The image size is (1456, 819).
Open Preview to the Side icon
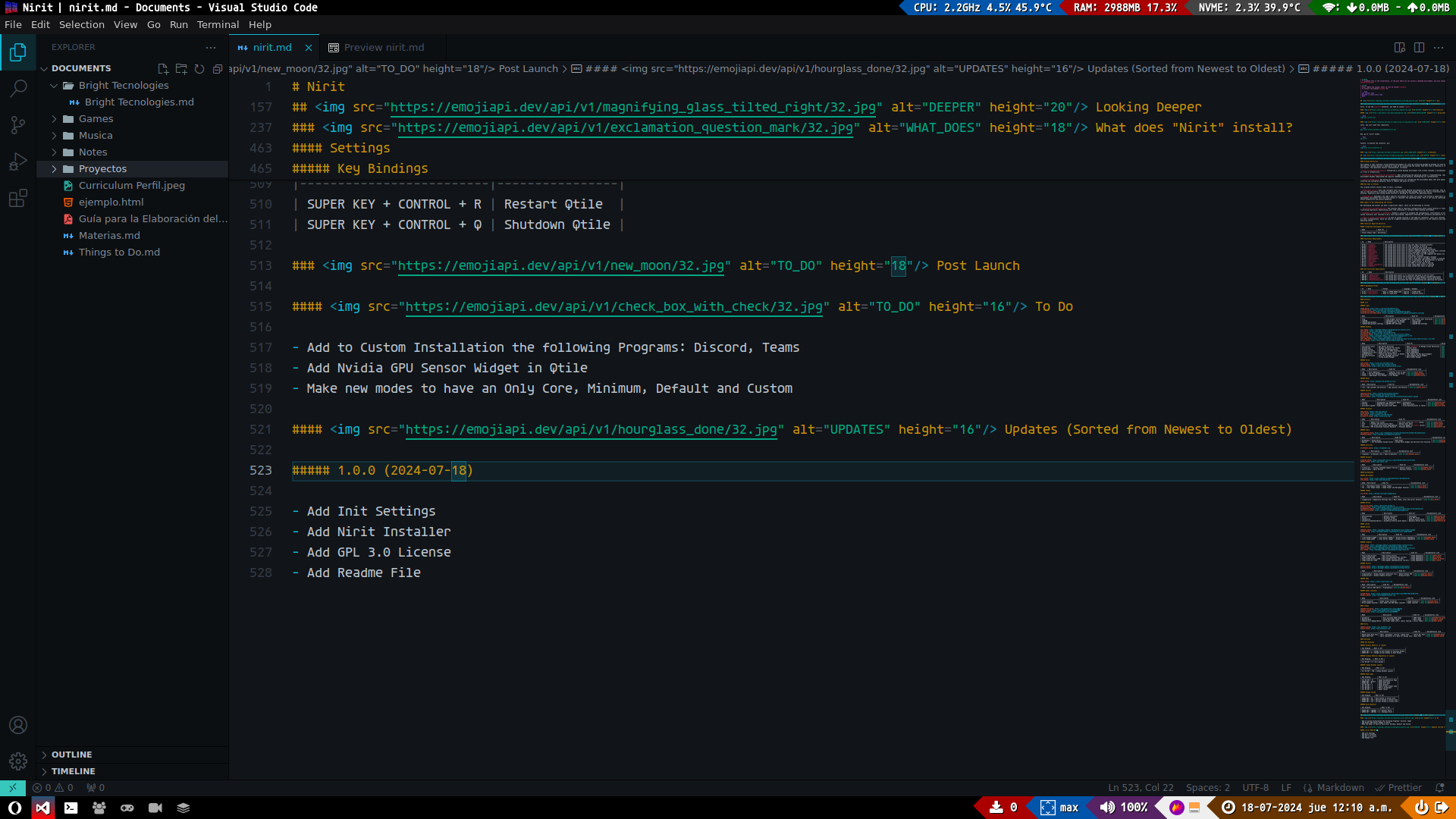1400,48
